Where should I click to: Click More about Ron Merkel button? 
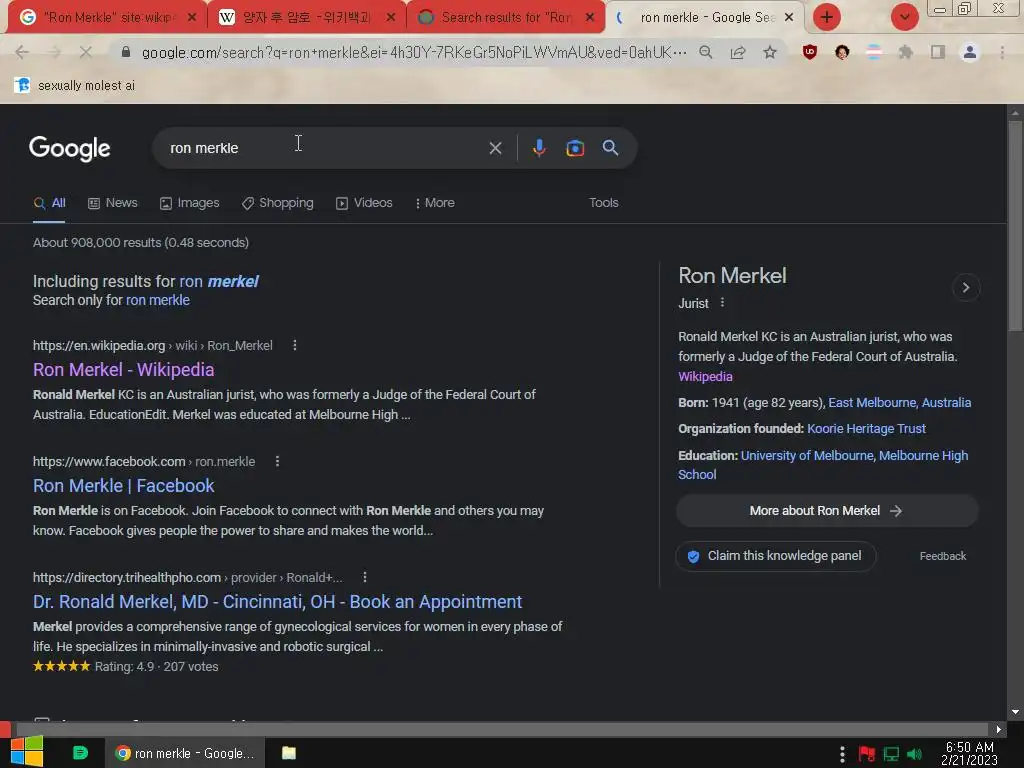(x=826, y=511)
